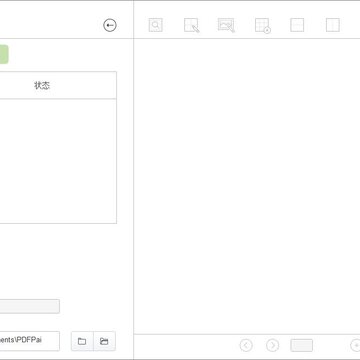Open the output directory with open folder icon
The width and height of the screenshot is (360, 360).
point(104,341)
